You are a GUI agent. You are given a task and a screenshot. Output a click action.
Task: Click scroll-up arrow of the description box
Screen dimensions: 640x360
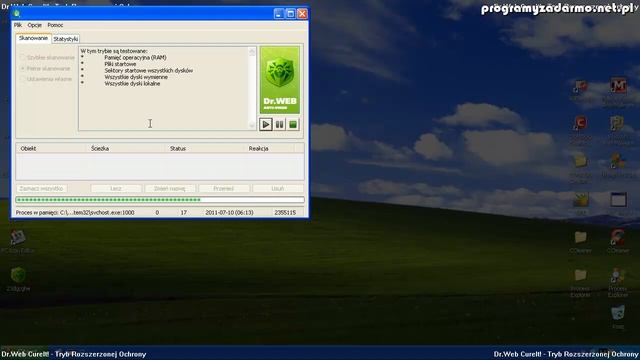252,52
